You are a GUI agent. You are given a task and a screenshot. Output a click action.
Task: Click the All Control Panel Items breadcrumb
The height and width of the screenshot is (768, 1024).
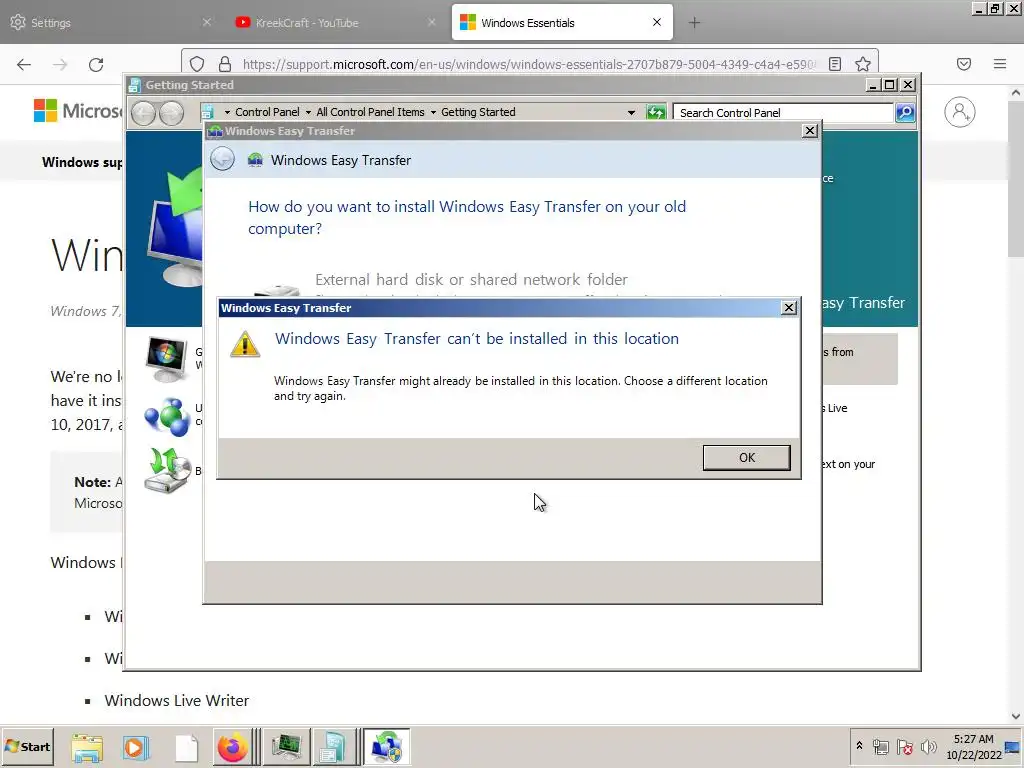[370, 112]
